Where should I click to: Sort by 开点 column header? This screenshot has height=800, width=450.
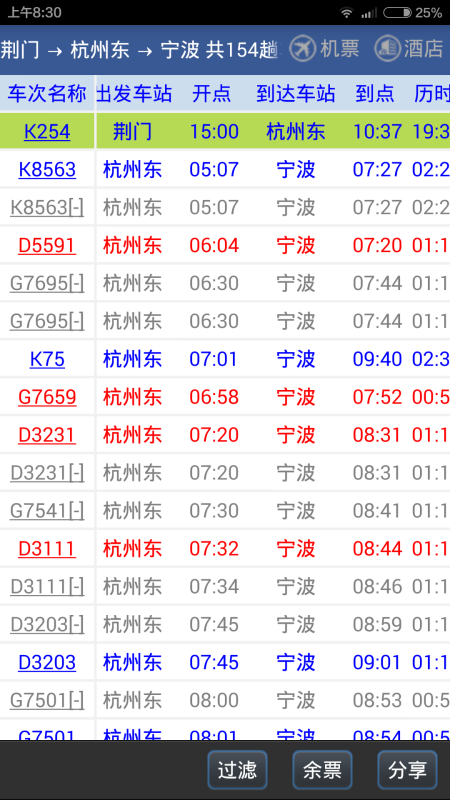click(212, 94)
